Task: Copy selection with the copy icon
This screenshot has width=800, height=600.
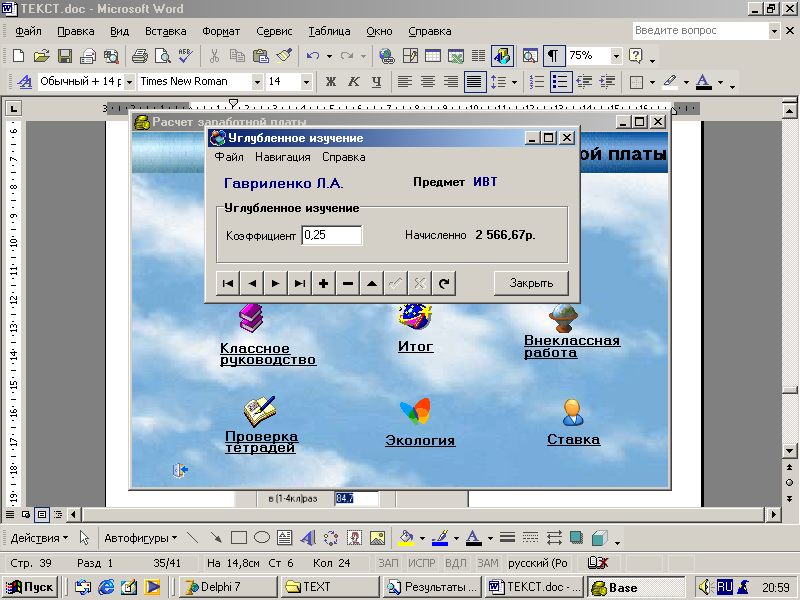Action: [237, 56]
